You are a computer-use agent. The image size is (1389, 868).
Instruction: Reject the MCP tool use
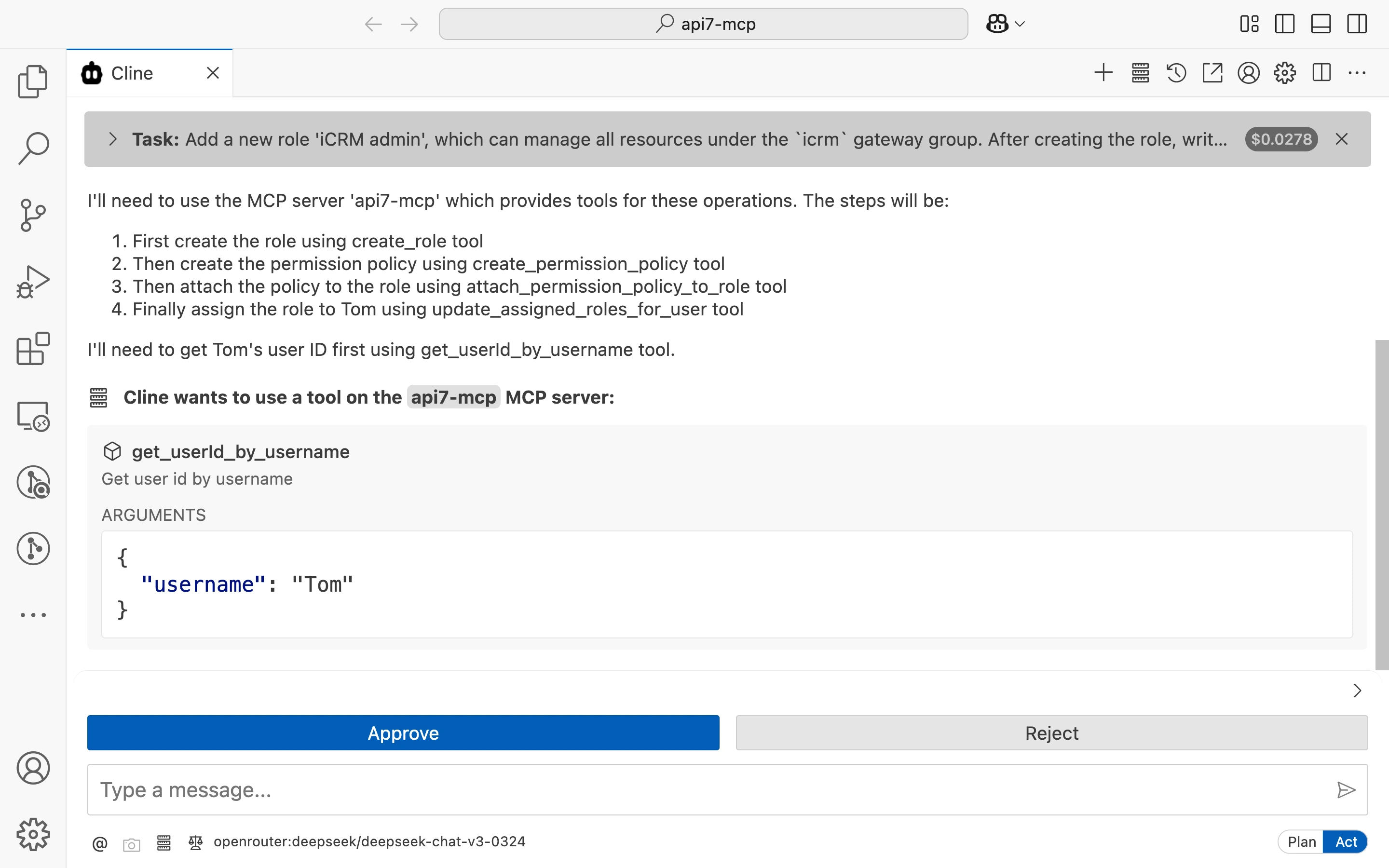point(1051,733)
